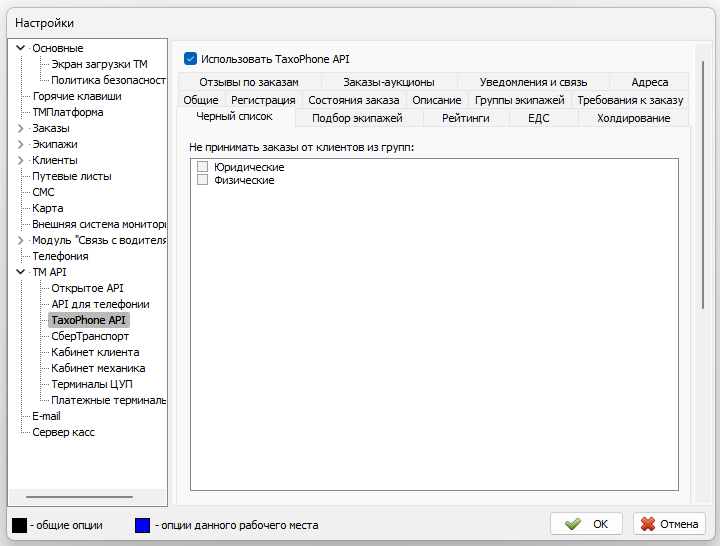The width and height of the screenshot is (720, 546).
Task: Open the Телефония settings
Action: (60, 256)
